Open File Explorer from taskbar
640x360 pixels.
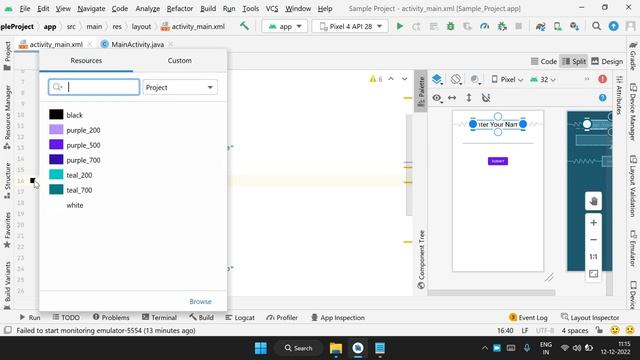pos(336,348)
